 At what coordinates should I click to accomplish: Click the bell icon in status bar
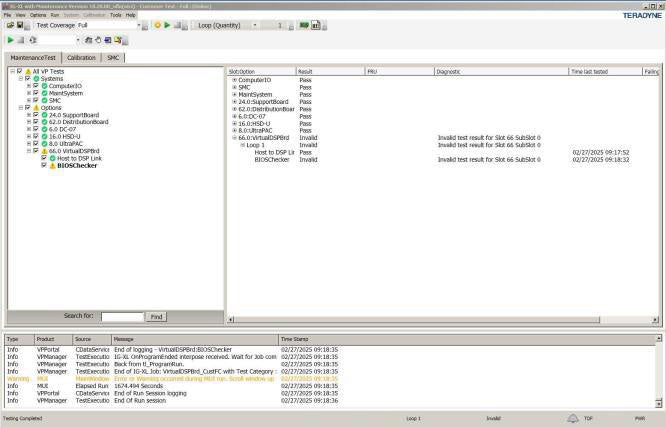(573, 418)
